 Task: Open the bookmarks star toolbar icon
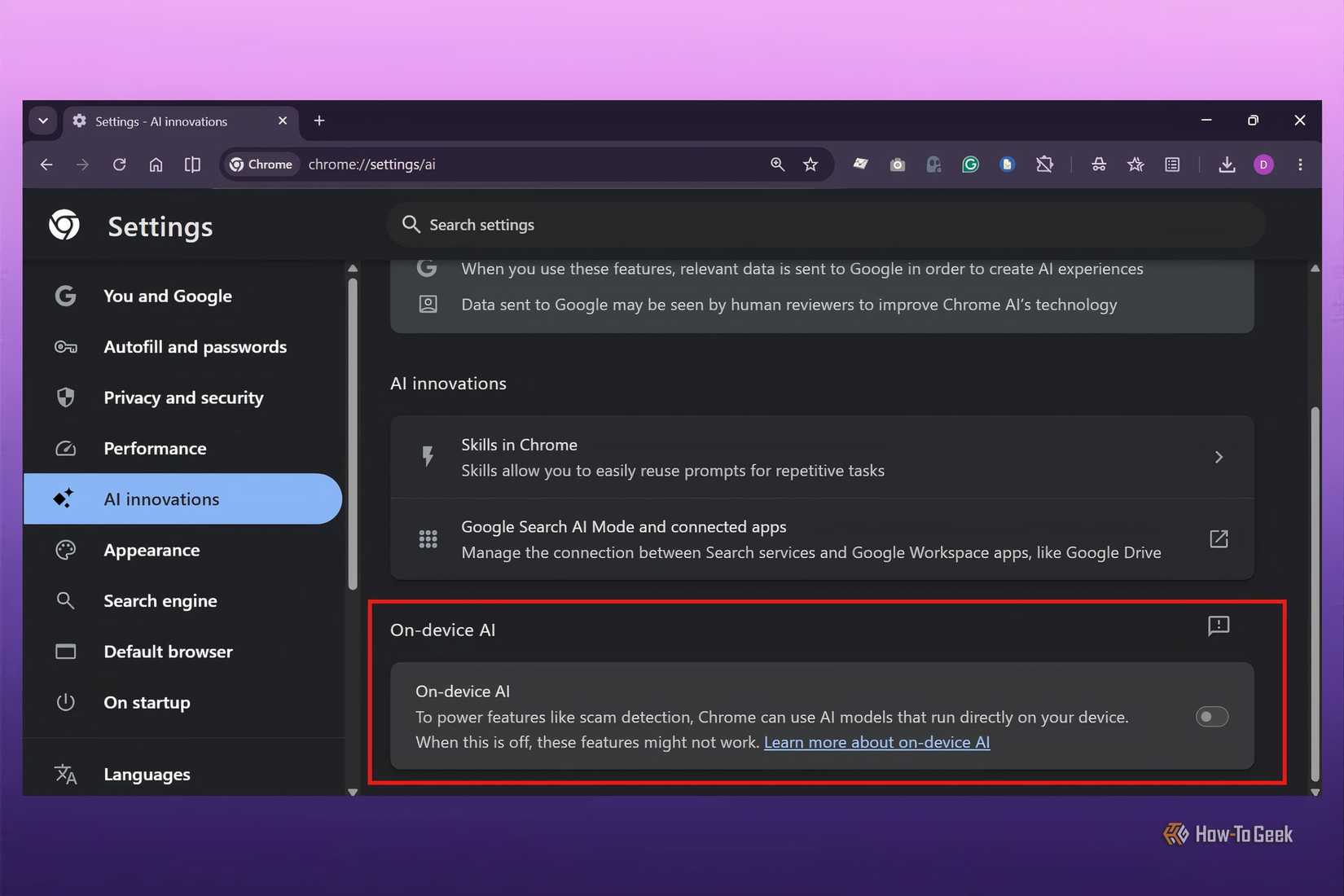coord(1135,165)
